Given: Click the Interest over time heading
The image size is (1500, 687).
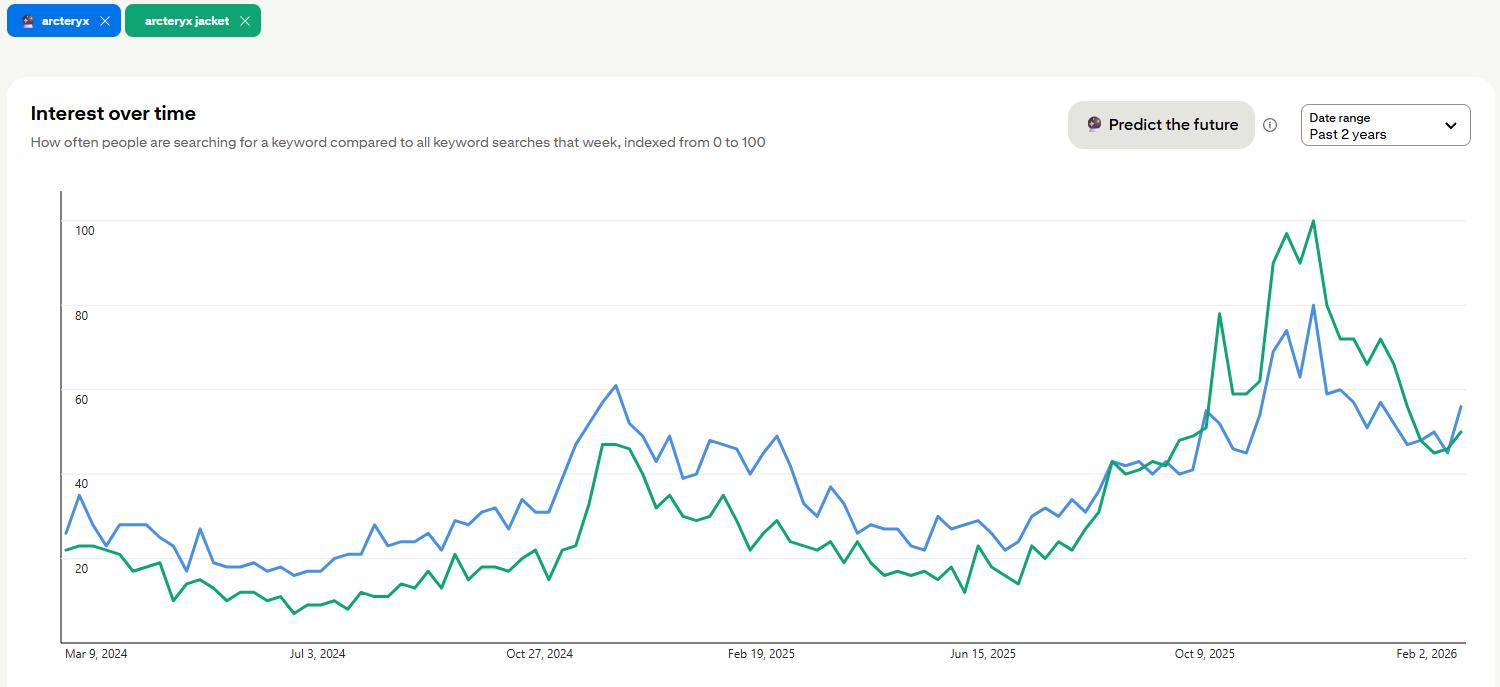Looking at the screenshot, I should (x=113, y=114).
